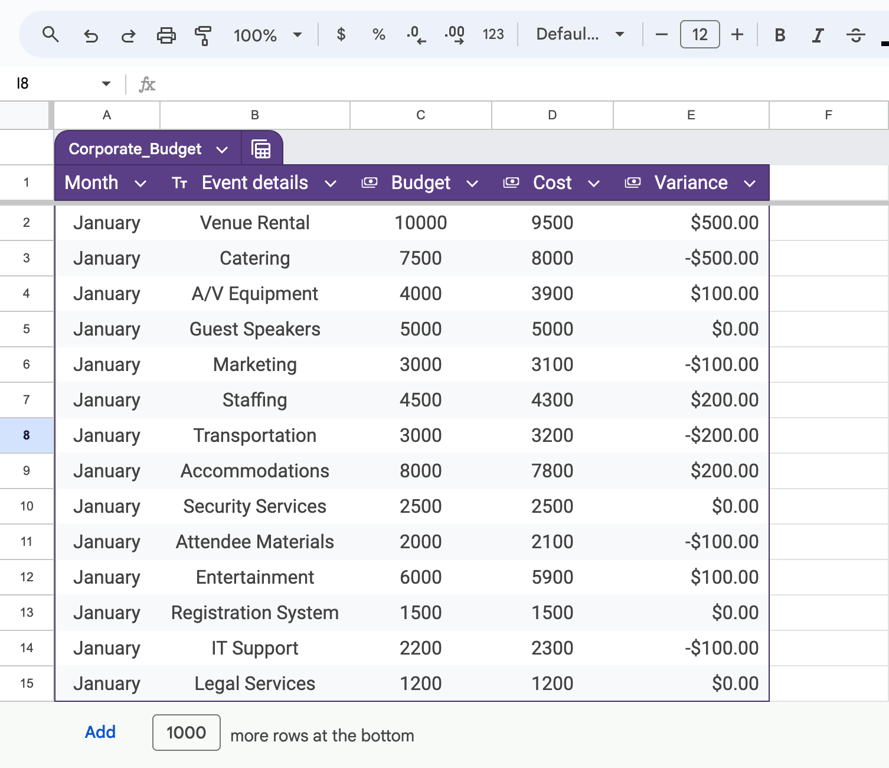This screenshot has width=889, height=768.
Task: Select column F header
Action: pos(829,115)
